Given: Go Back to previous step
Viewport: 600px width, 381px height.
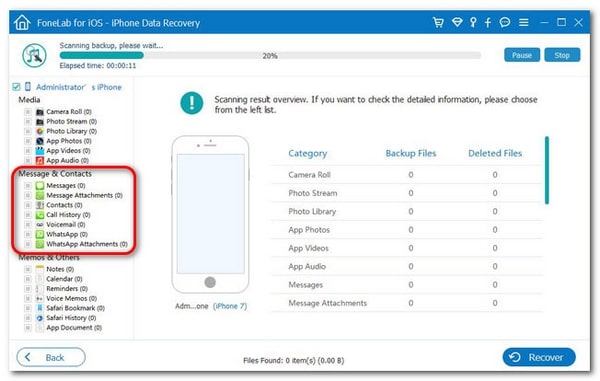Looking at the screenshot, I should coord(51,357).
